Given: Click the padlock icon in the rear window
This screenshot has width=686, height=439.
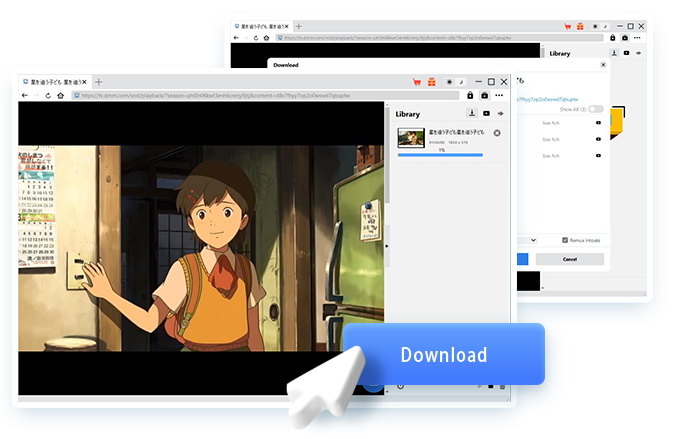Looking at the screenshot, I should click(612, 38).
